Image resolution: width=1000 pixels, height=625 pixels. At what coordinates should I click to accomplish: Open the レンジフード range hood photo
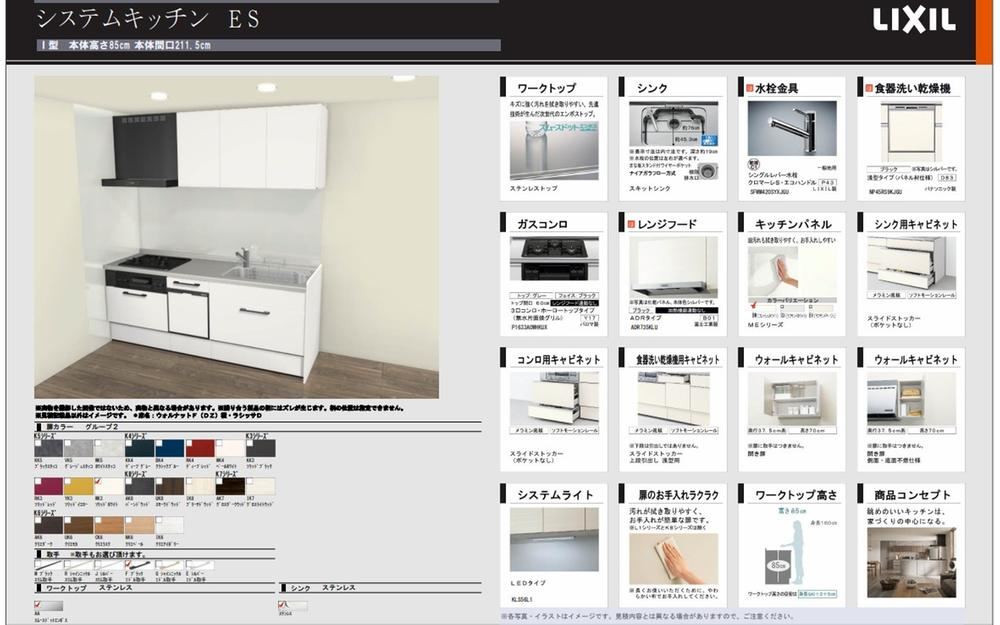point(673,267)
